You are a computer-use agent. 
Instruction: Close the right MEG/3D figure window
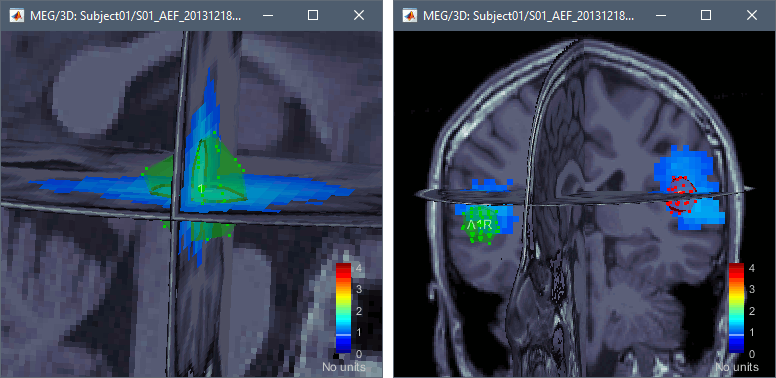pos(752,16)
